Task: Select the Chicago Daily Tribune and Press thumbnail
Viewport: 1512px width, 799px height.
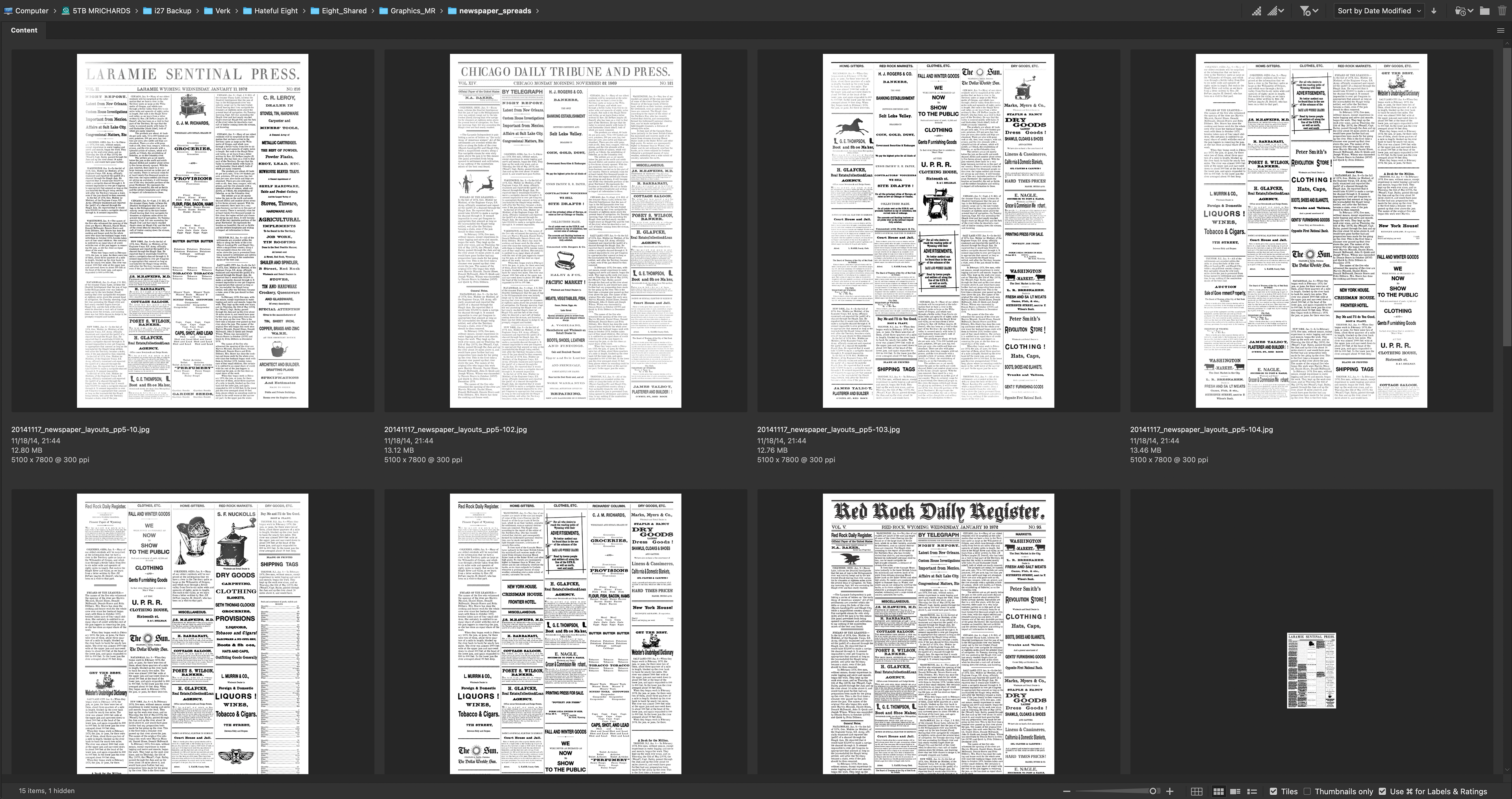Action: [565, 231]
